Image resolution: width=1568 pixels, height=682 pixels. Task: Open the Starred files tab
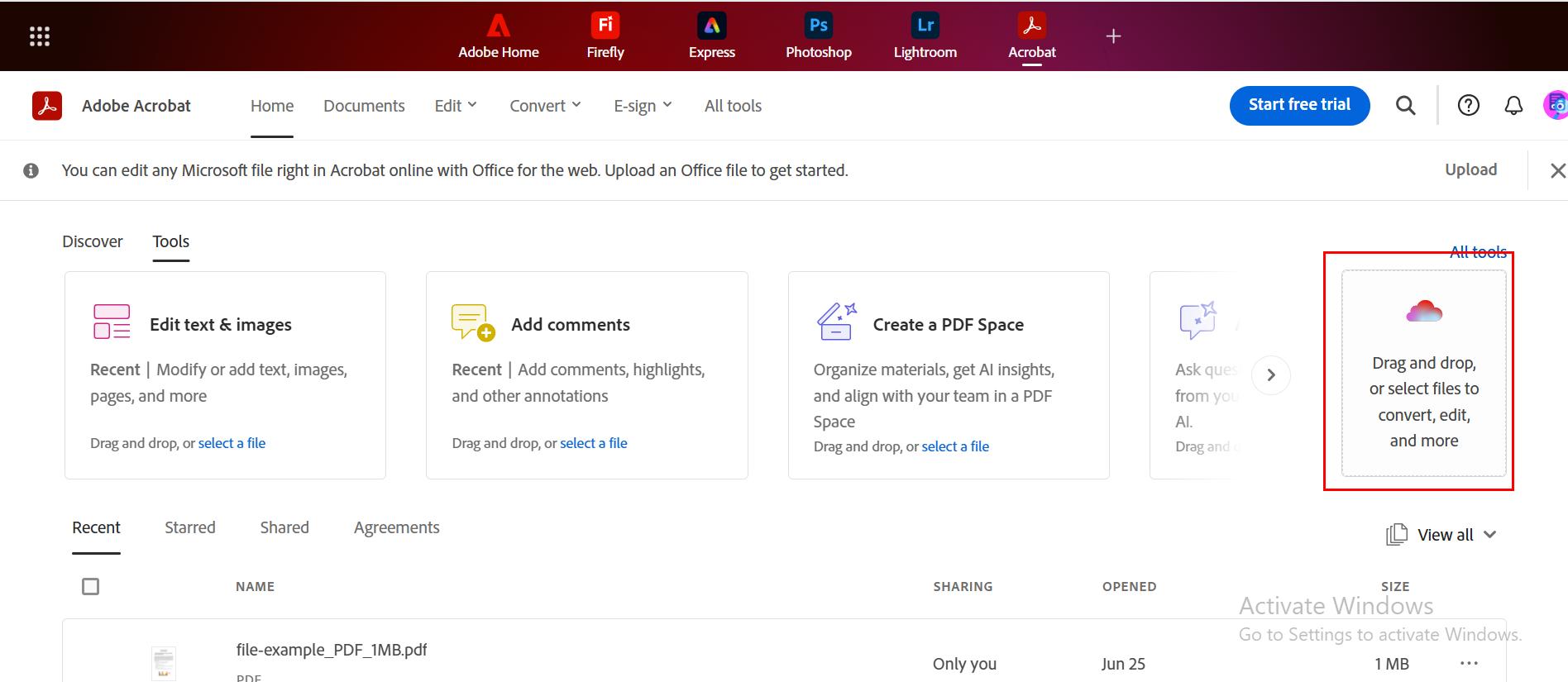(189, 527)
